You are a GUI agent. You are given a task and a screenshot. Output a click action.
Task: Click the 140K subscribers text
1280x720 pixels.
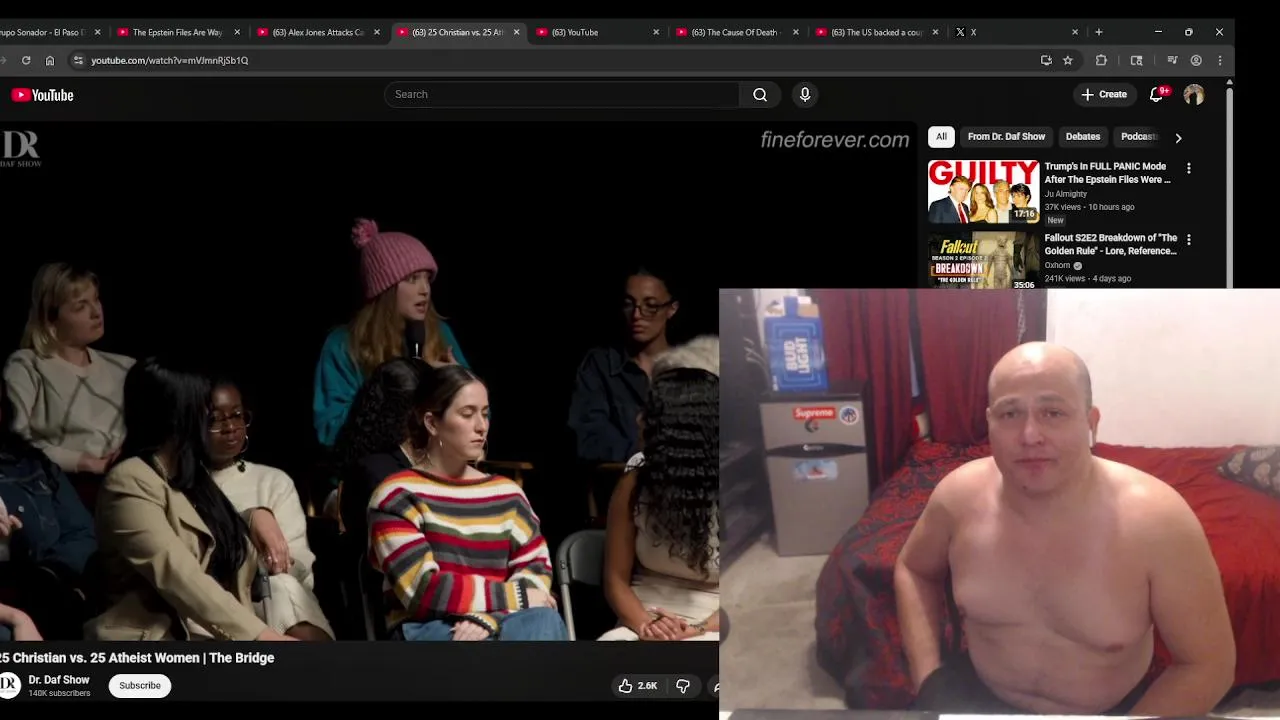click(59, 693)
